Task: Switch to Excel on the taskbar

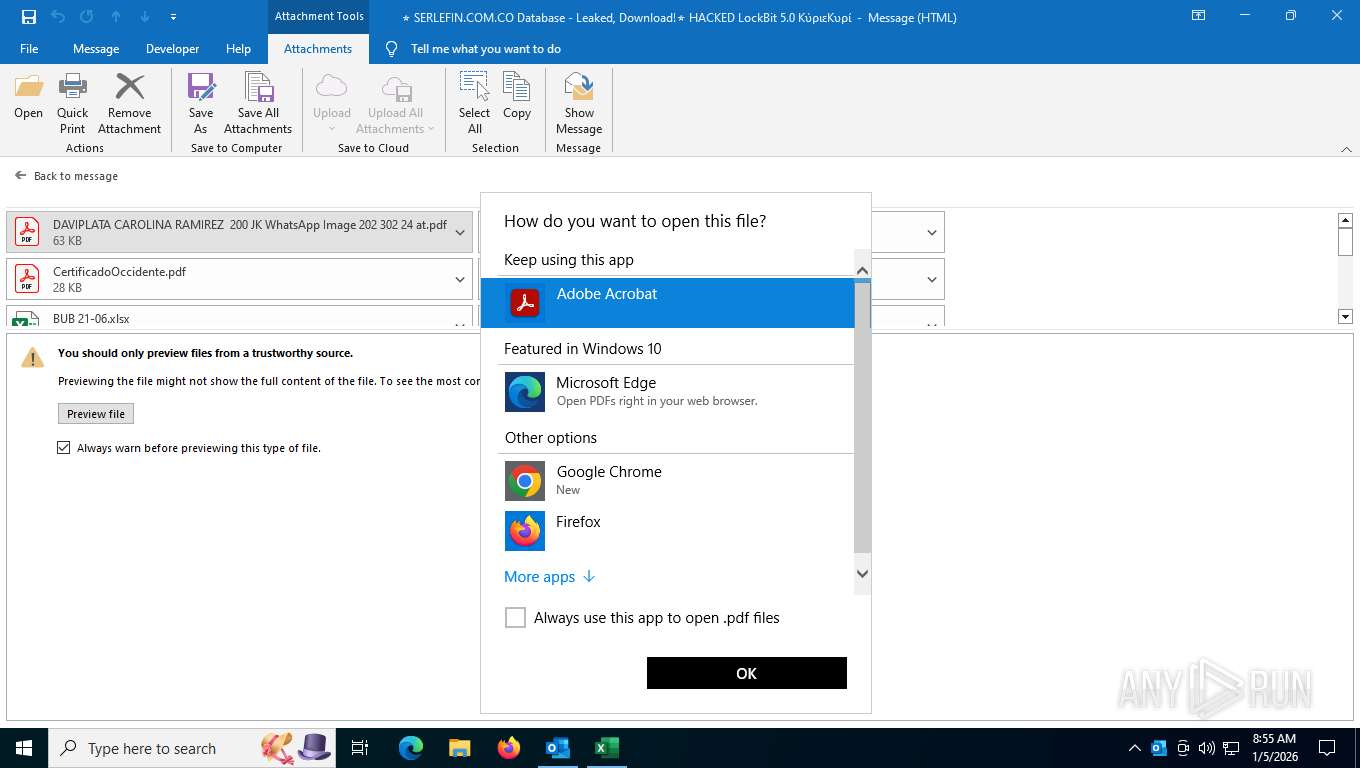Action: click(606, 748)
